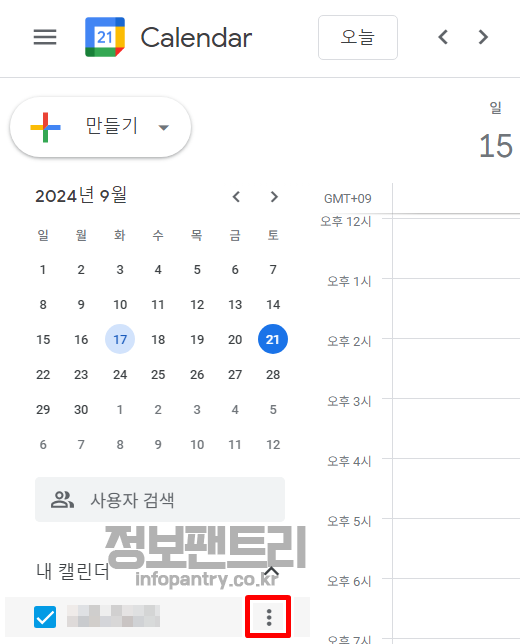Click the 오늘 (today) button
The height and width of the screenshot is (644, 520).
358,37
